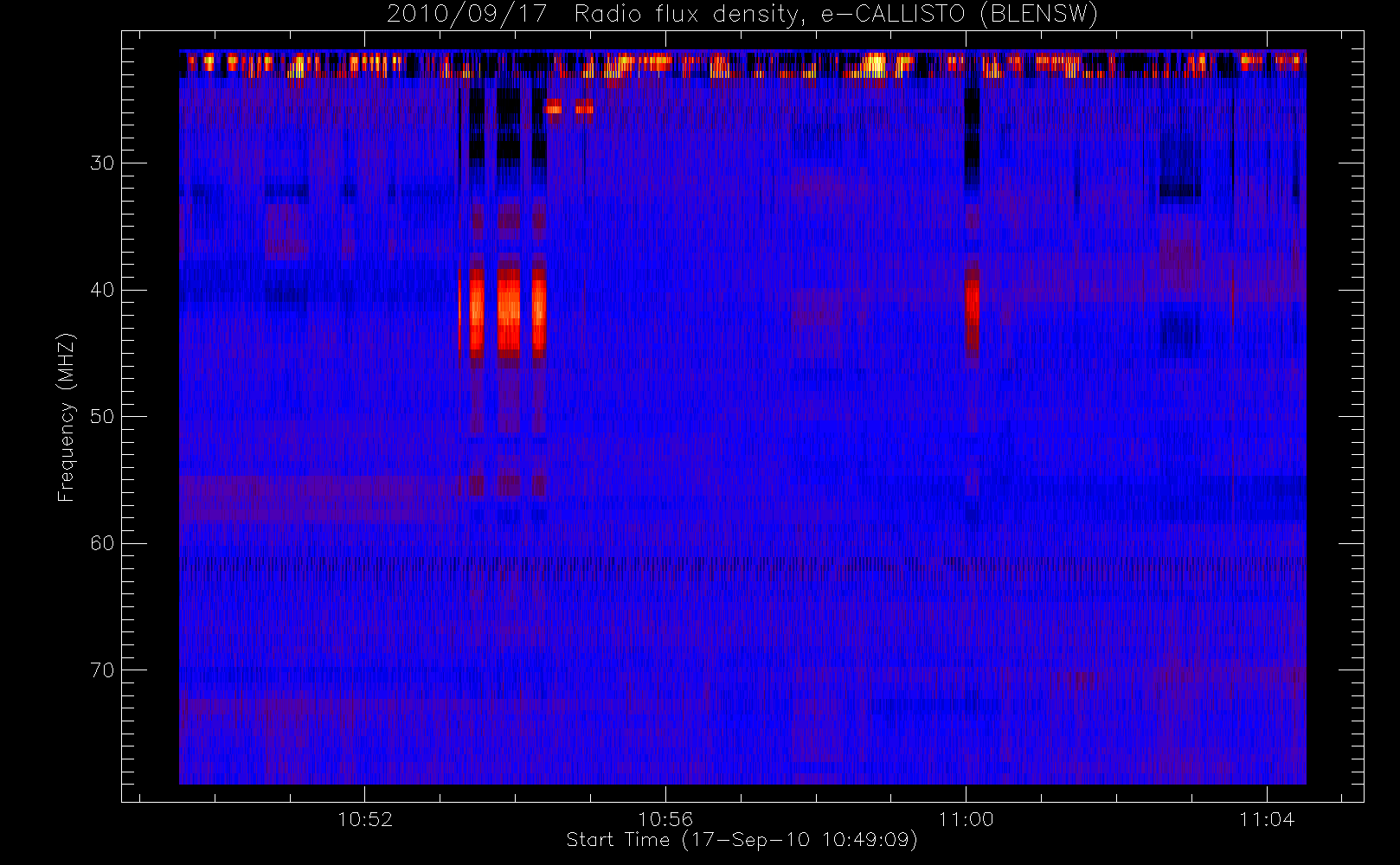
Task: Click the 70 frequency tick label
Action: tap(102, 670)
